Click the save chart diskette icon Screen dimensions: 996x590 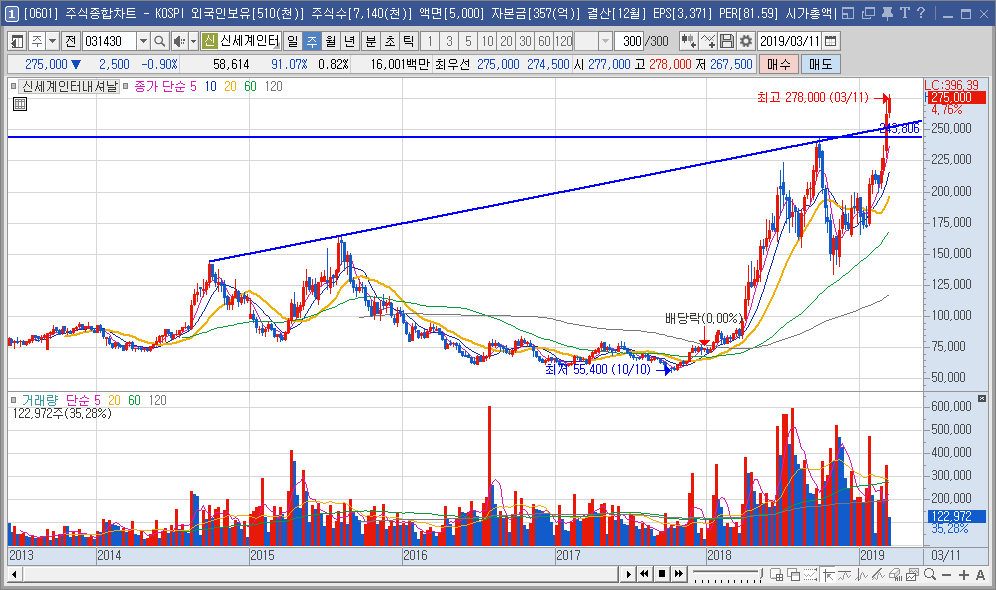click(727, 41)
